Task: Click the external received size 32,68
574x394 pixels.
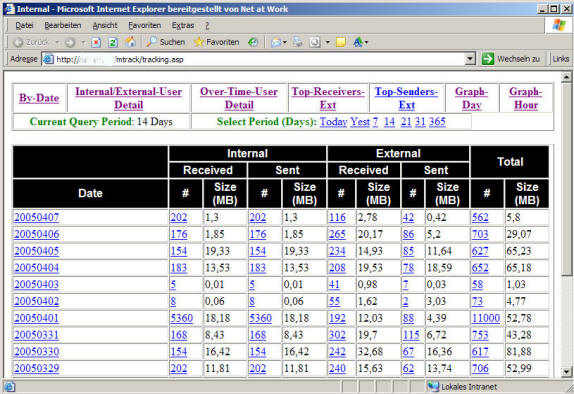Action: tap(370, 352)
